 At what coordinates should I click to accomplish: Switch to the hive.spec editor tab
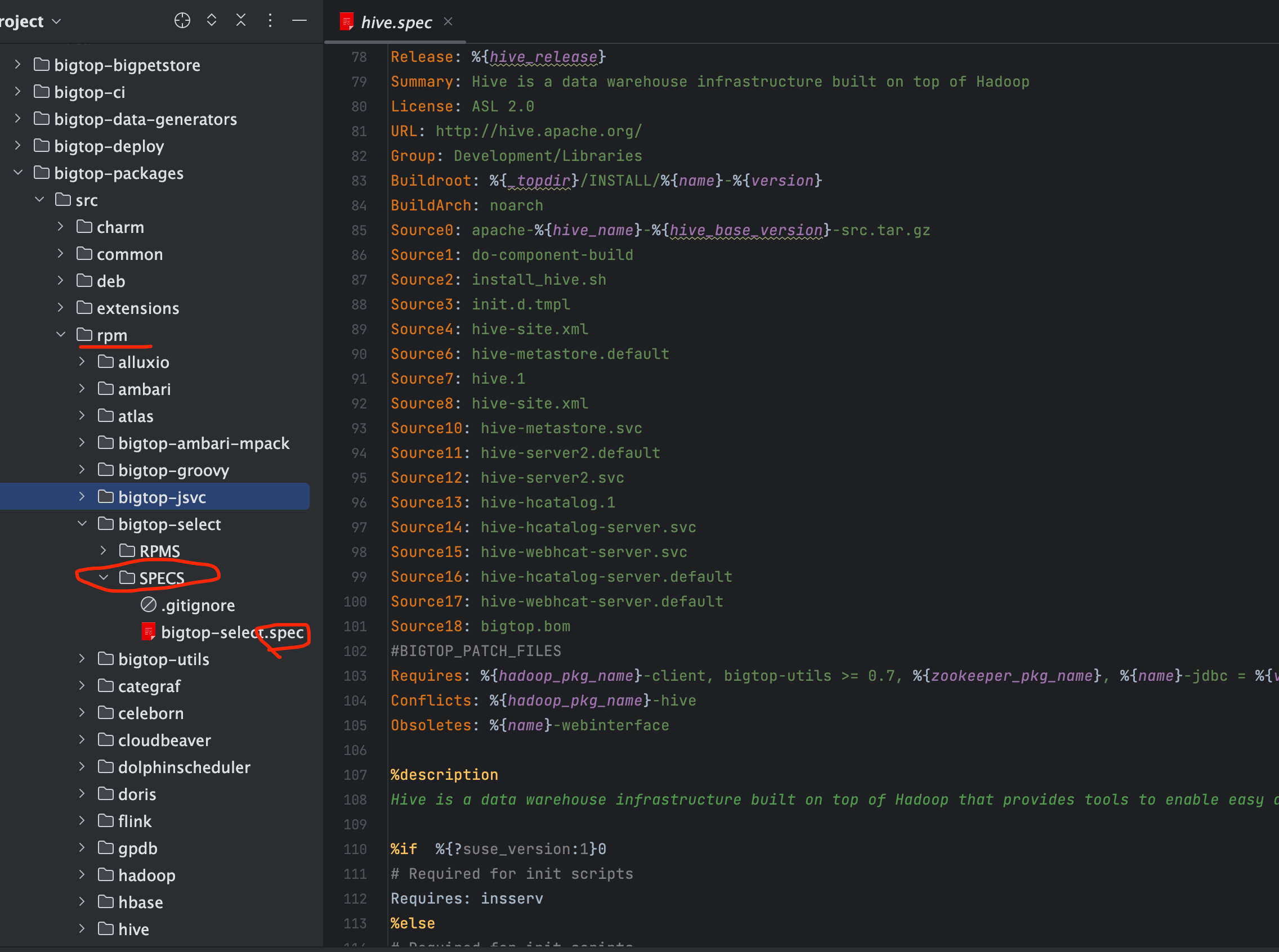click(396, 23)
